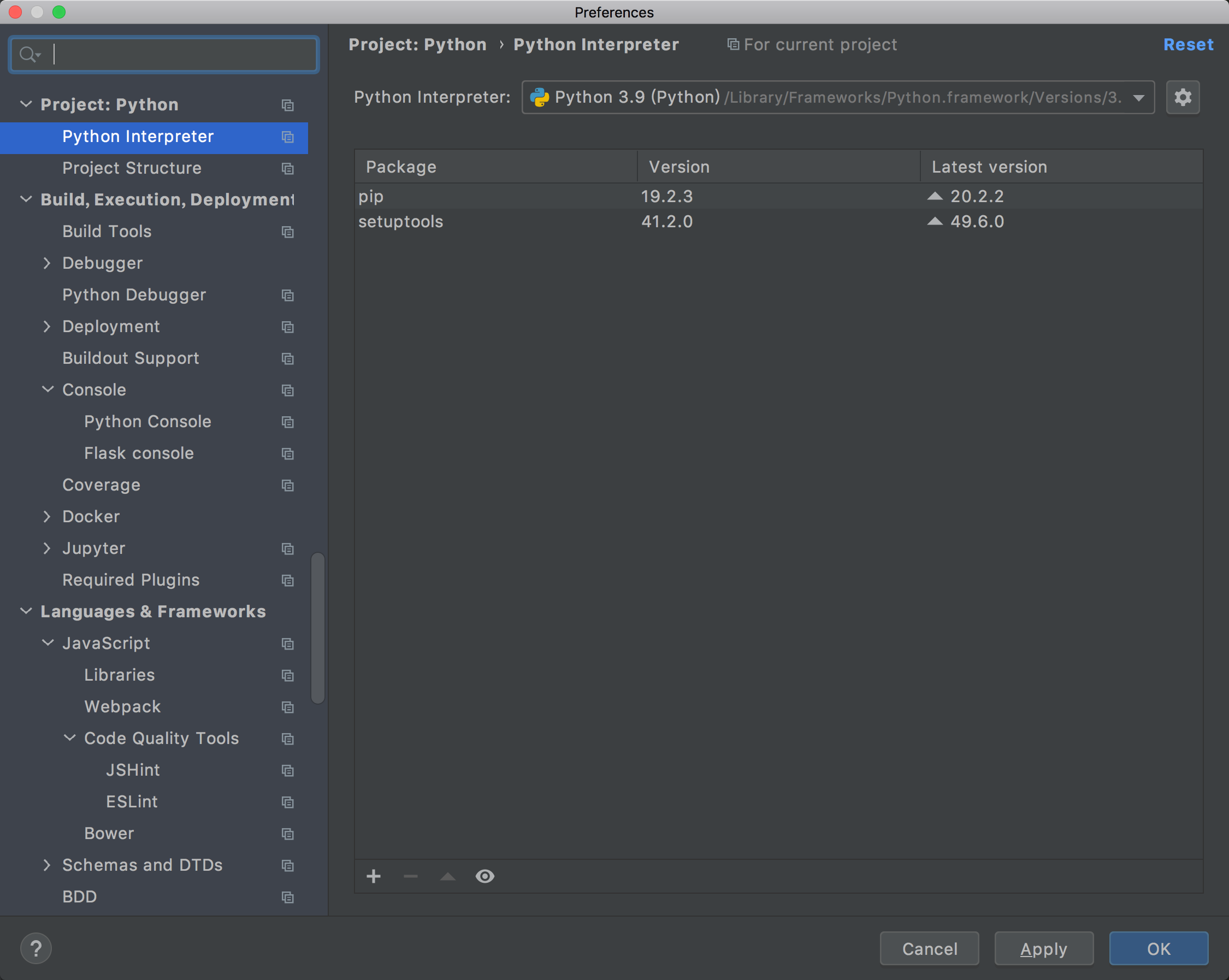
Task: Click the Apply button
Action: (1043, 947)
